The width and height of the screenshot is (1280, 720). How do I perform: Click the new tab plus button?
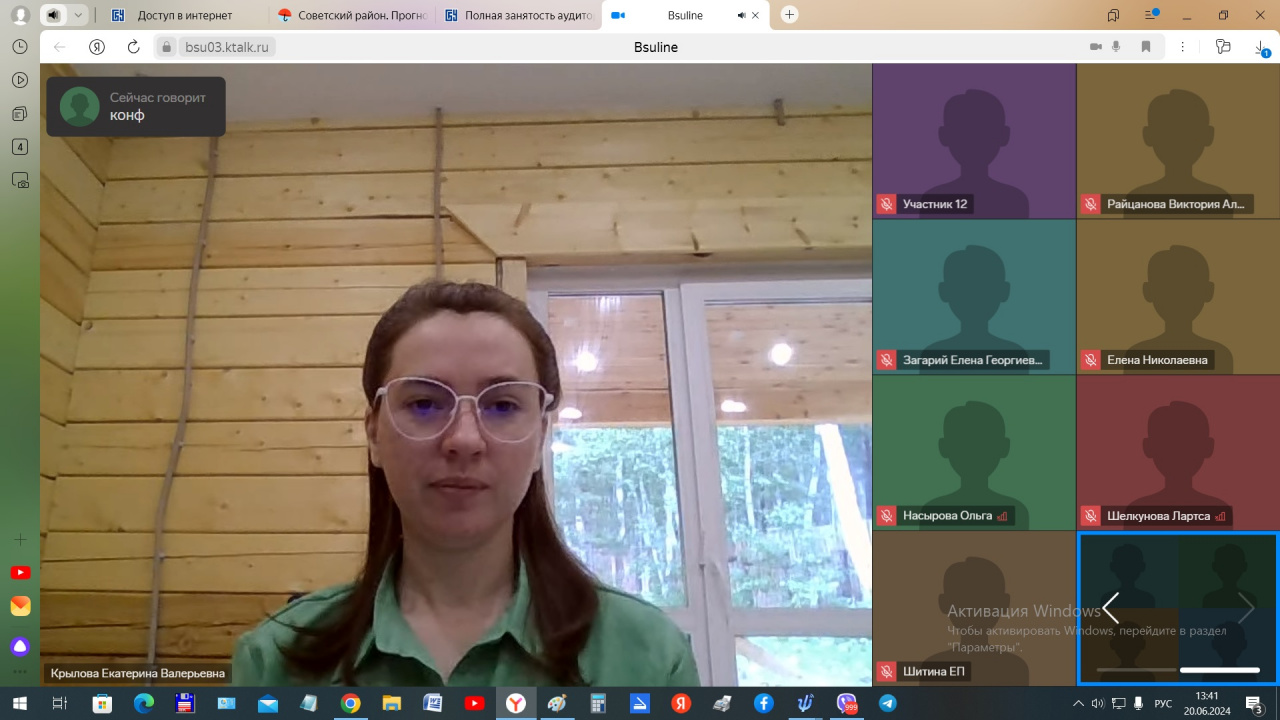point(790,15)
